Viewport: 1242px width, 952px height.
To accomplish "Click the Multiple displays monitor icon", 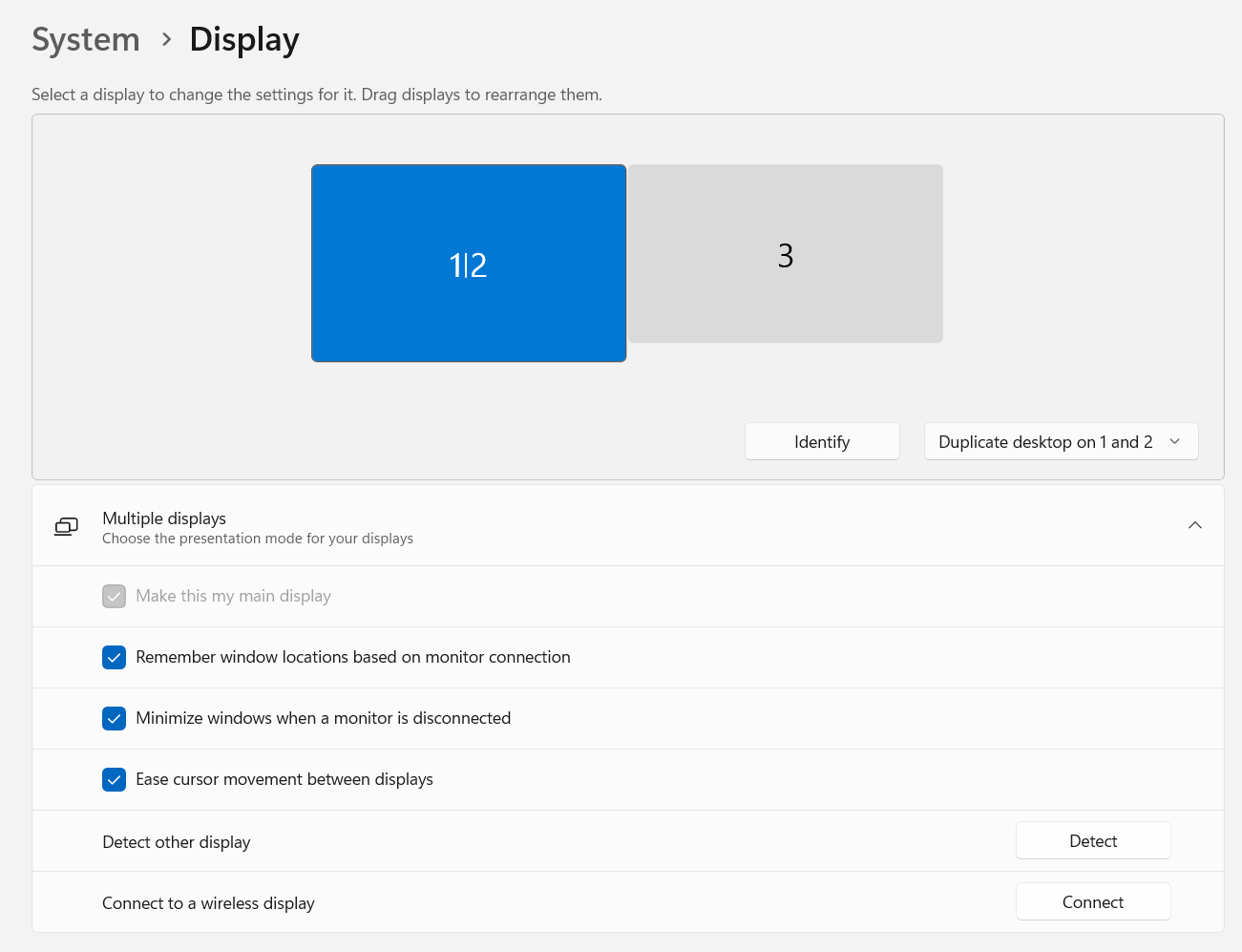I will pos(66,526).
